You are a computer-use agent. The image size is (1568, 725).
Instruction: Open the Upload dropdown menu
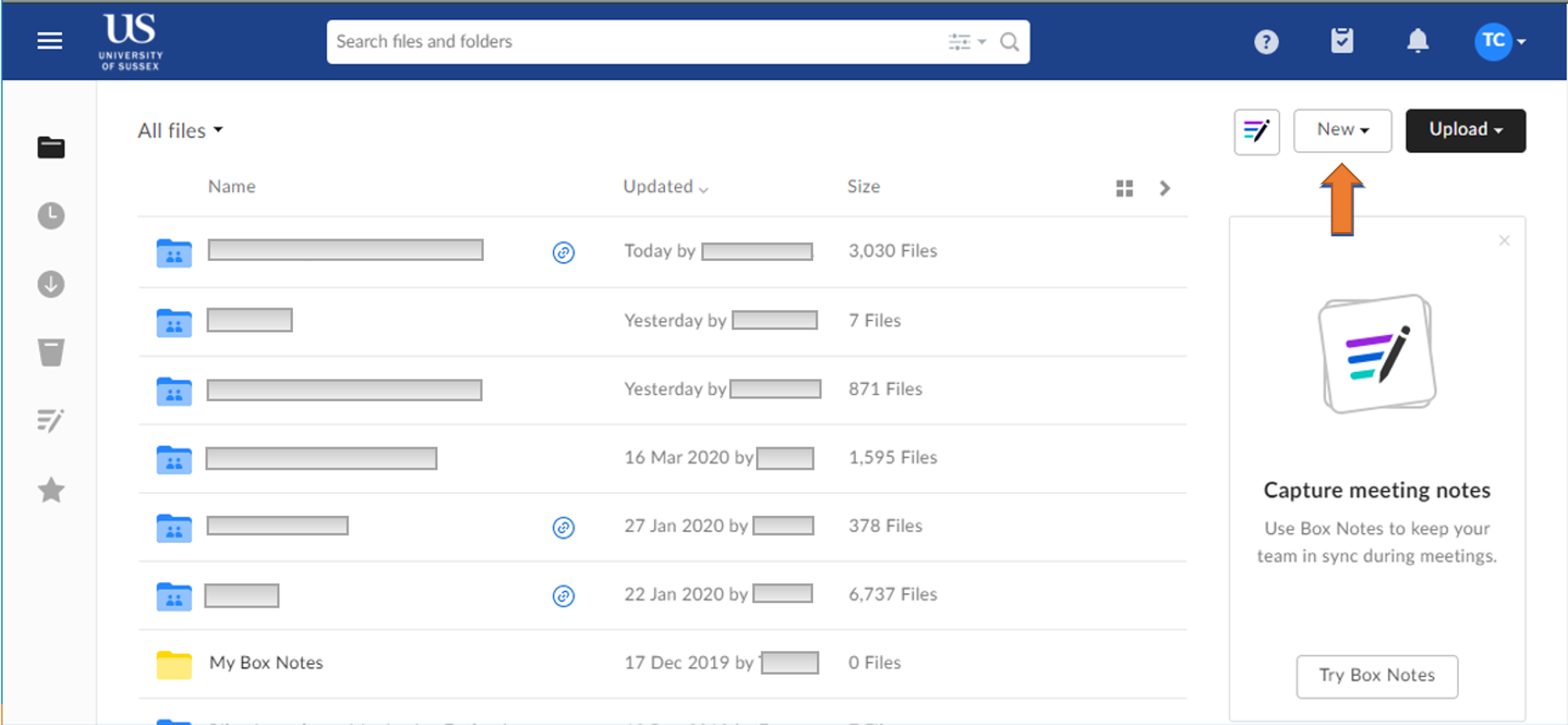click(1465, 130)
